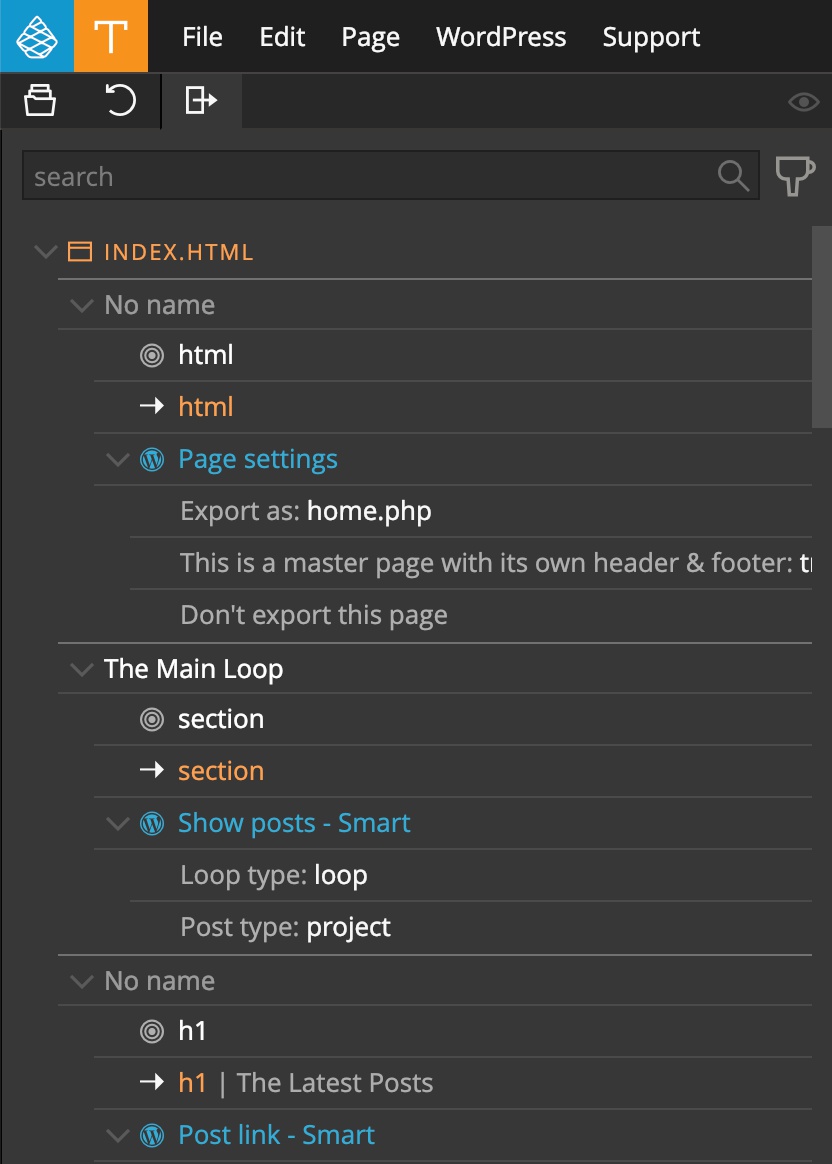Click the orange section arrow link
Image resolution: width=832 pixels, height=1164 pixels.
click(221, 771)
